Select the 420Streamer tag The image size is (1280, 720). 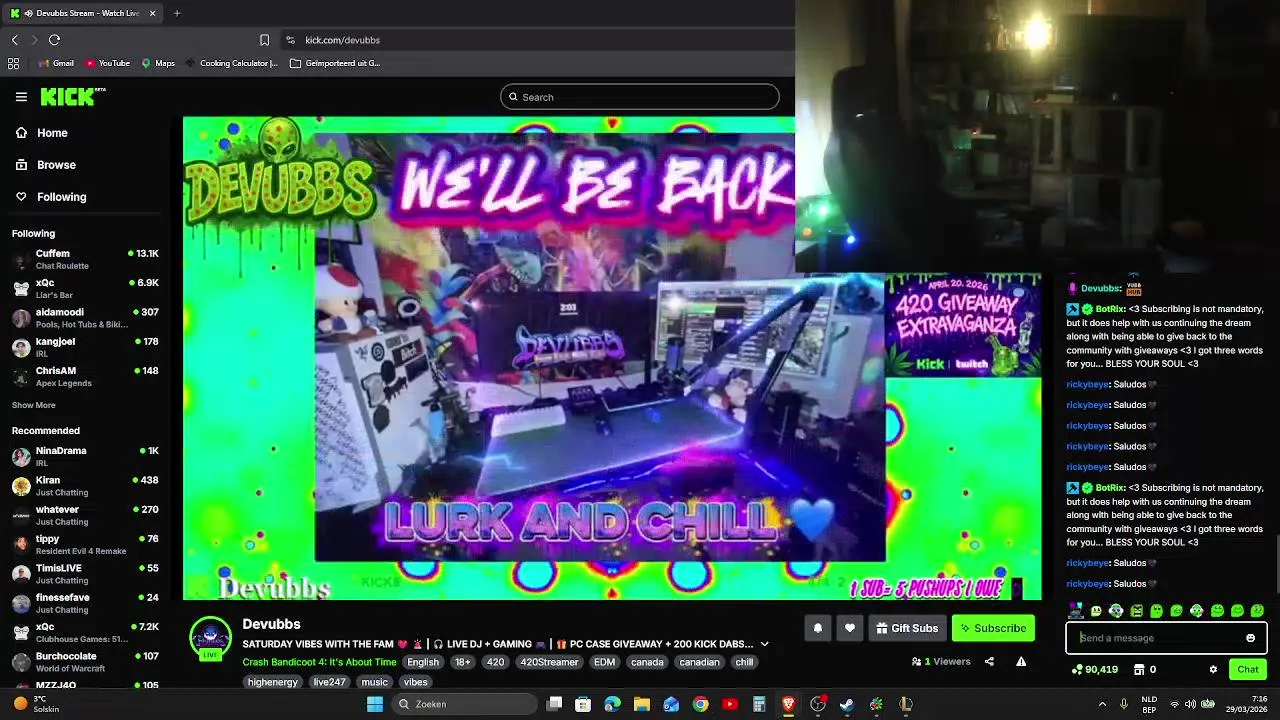point(549,662)
